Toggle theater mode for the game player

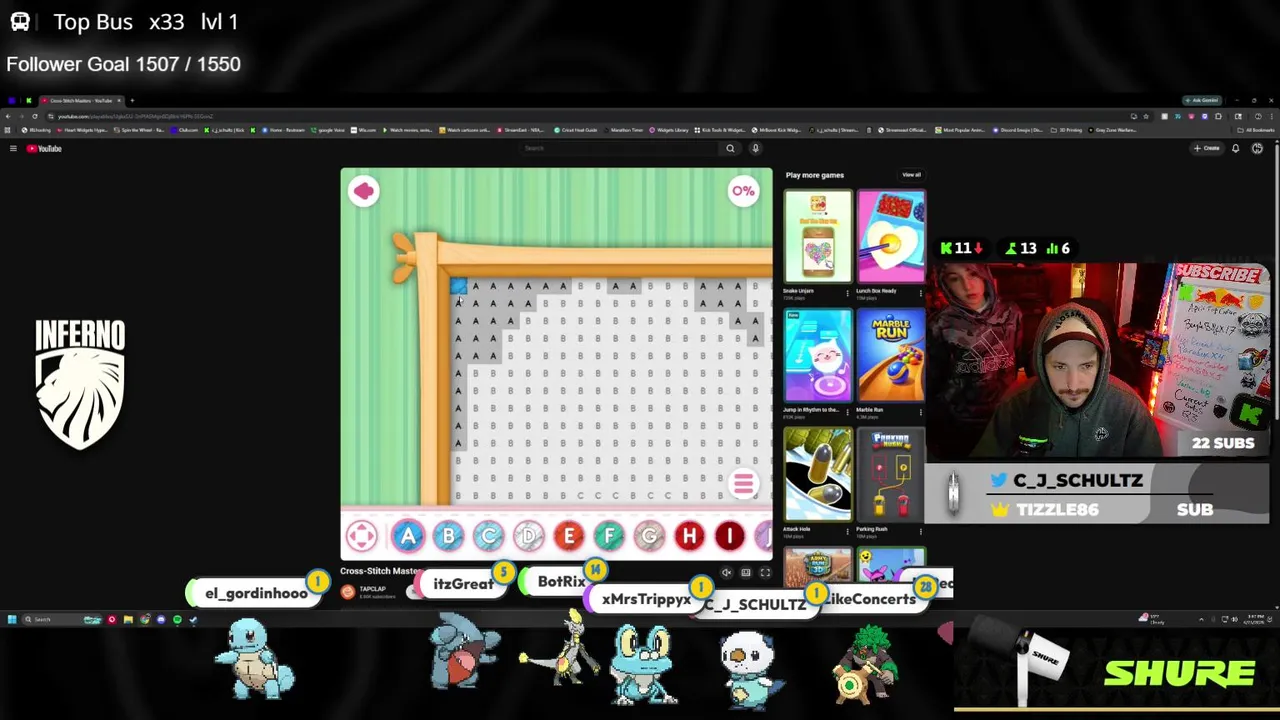[x=746, y=573]
